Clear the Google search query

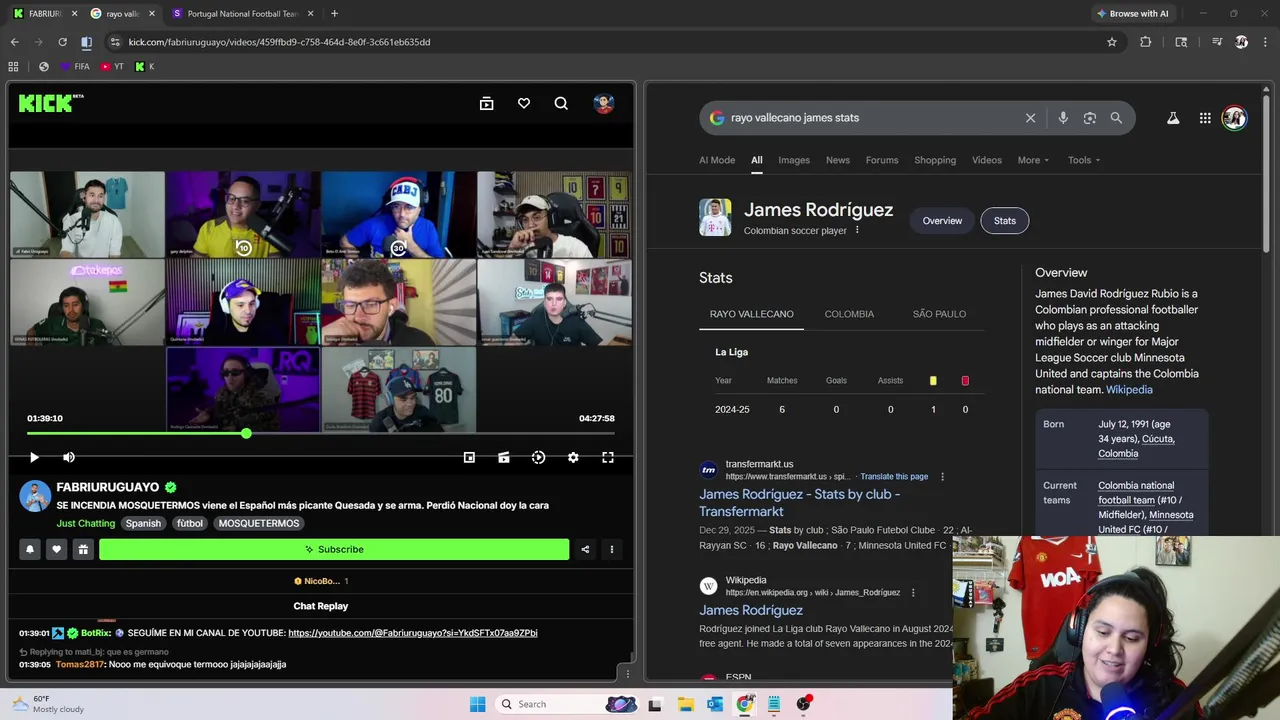tap(1031, 118)
